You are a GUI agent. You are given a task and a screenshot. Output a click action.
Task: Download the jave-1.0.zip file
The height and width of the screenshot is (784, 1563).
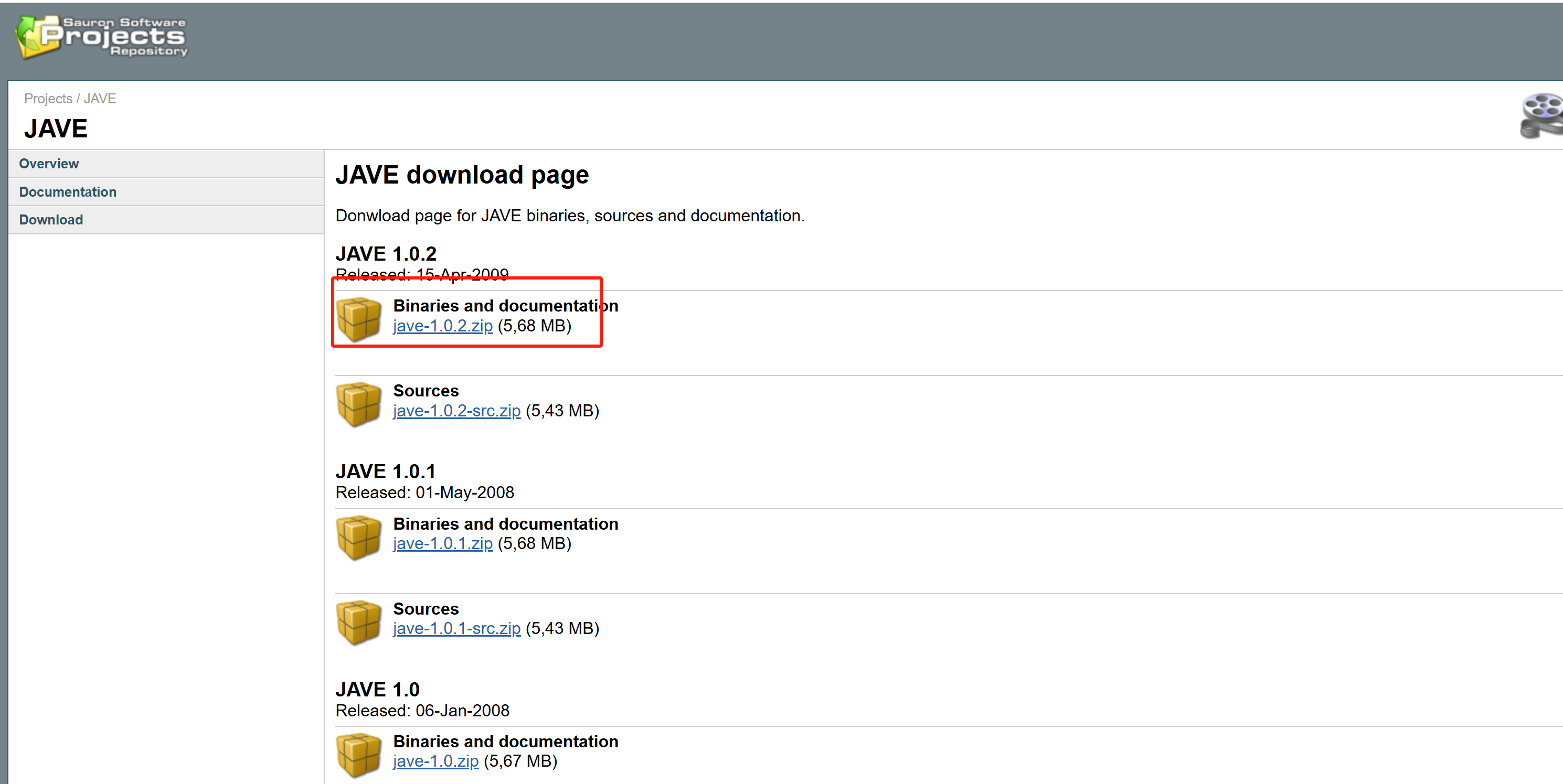[x=435, y=761]
